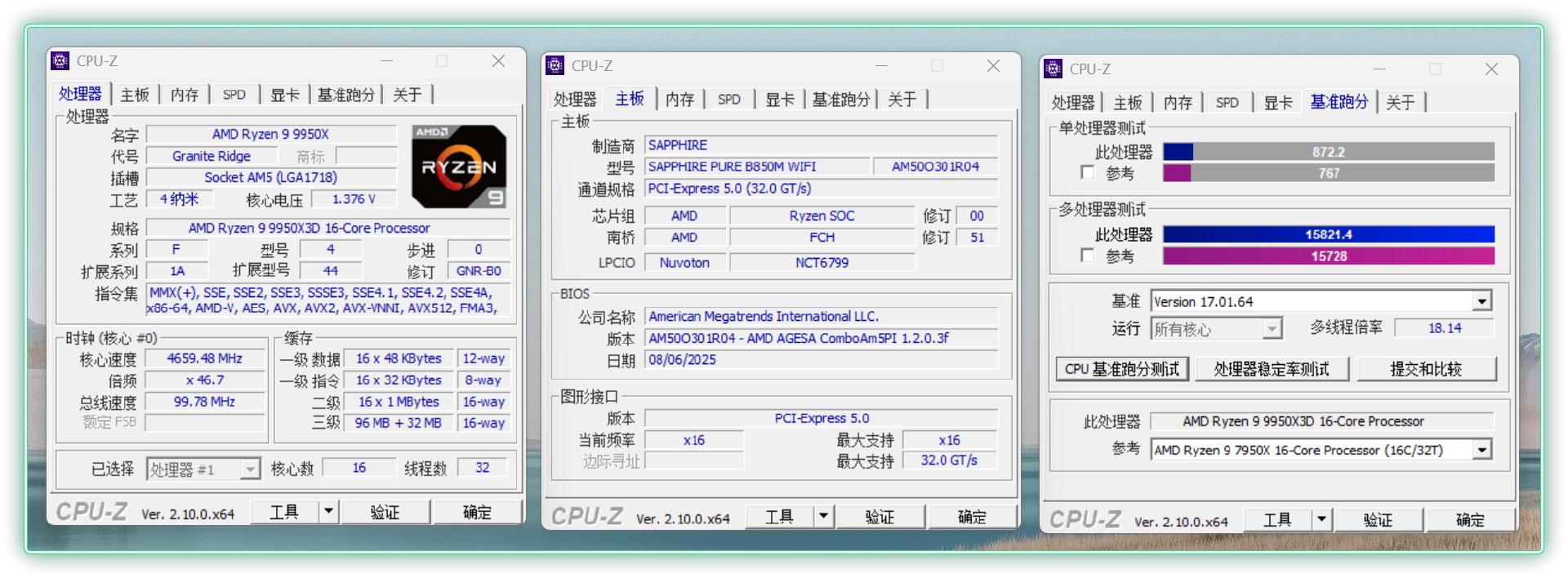Open the SPD tab in the processor window

234,95
